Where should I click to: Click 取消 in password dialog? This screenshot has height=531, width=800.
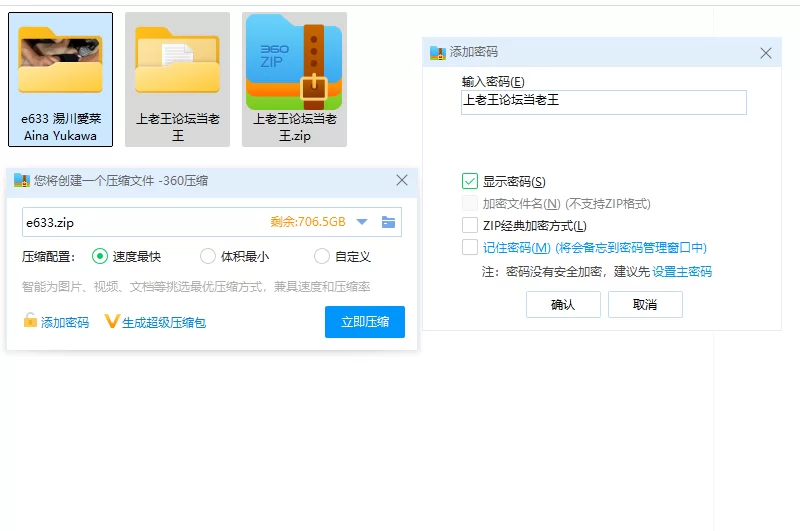(645, 305)
